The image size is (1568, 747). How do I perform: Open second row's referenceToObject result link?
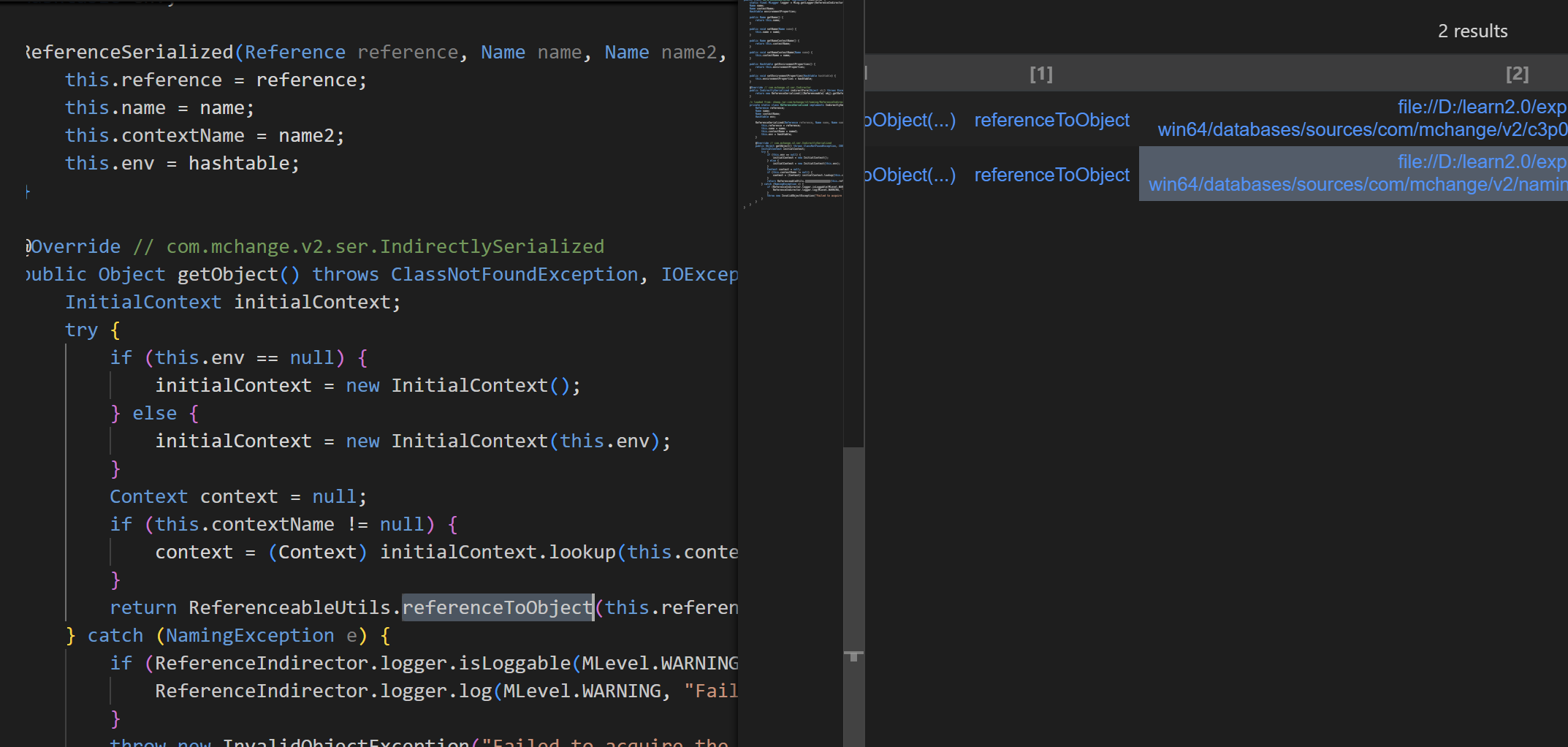pos(1051,175)
